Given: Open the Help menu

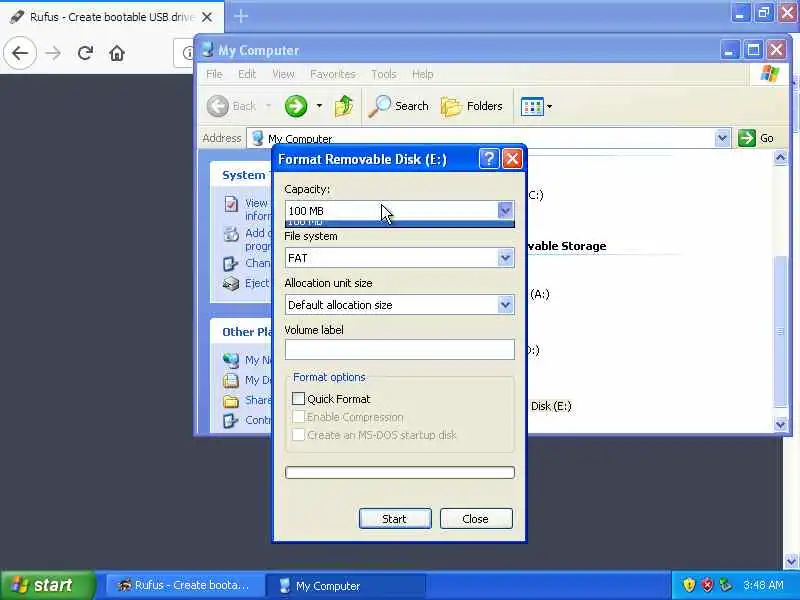Looking at the screenshot, I should 422,74.
